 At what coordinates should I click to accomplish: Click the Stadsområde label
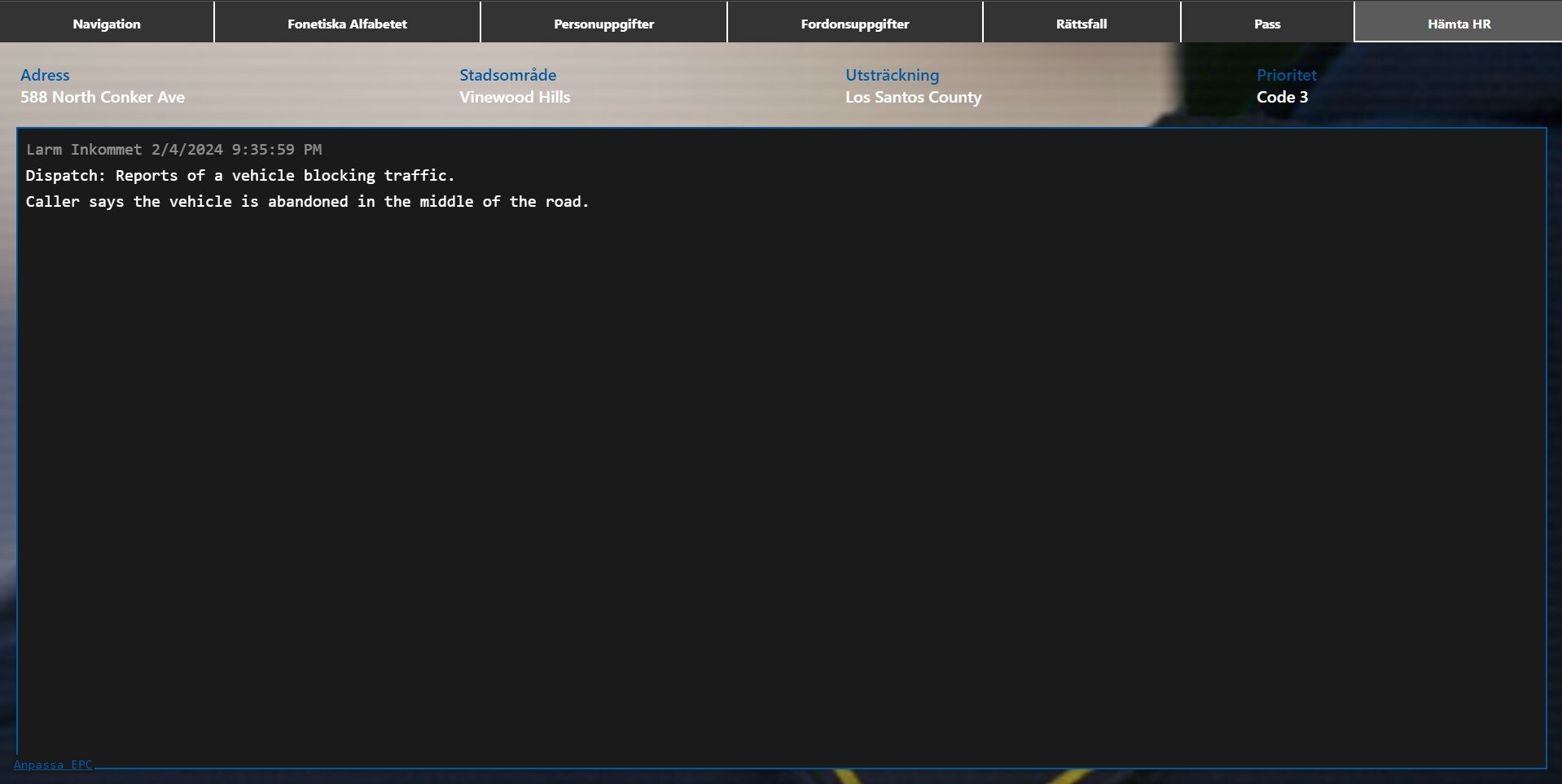point(507,75)
